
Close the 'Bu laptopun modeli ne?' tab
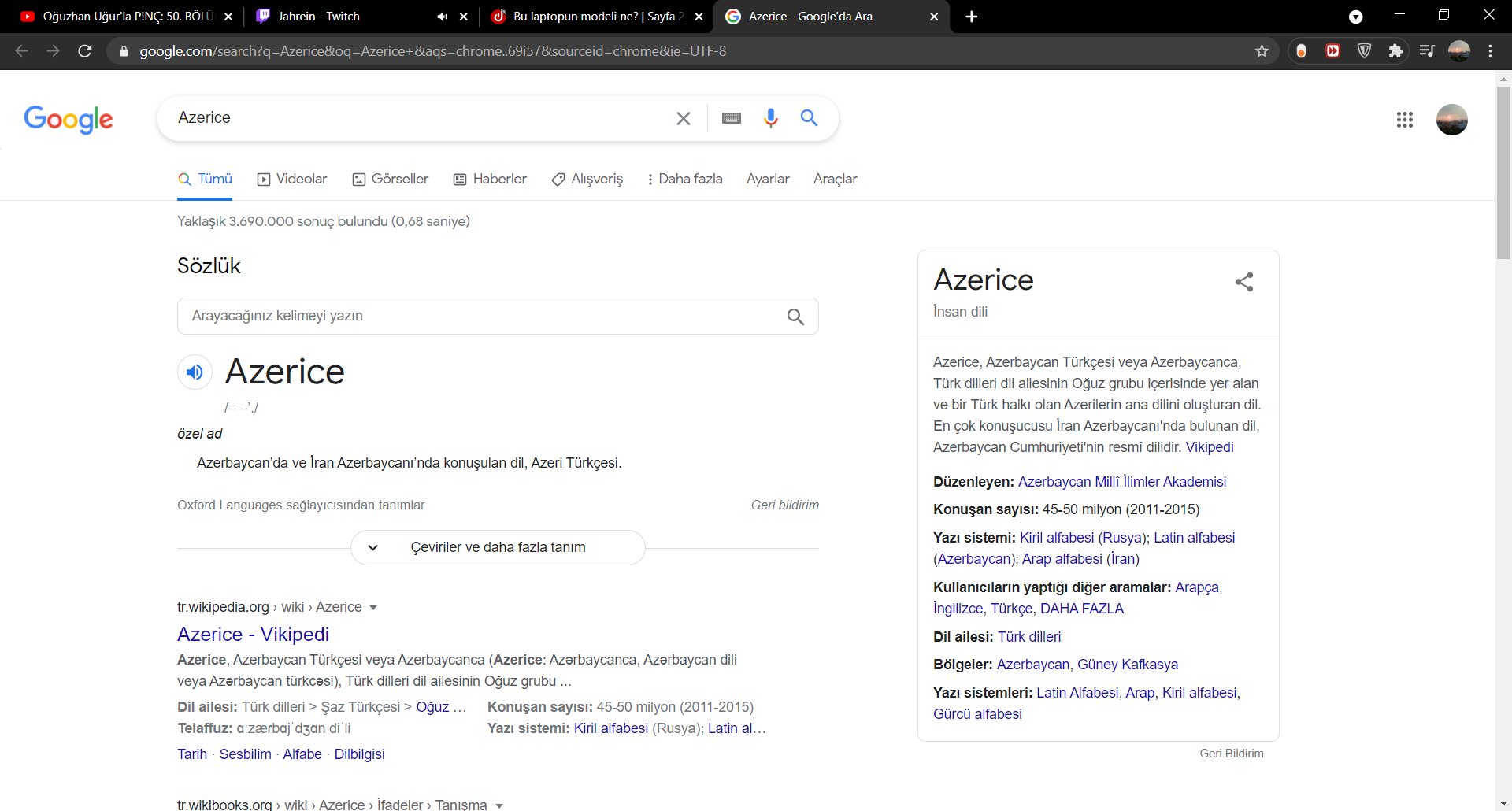pos(699,17)
